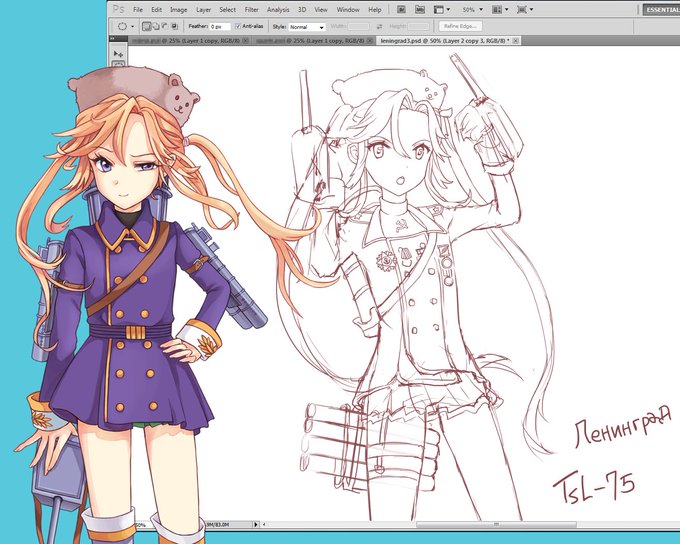
Task: Choose Subtract from selection mode icon
Action: [165, 26]
